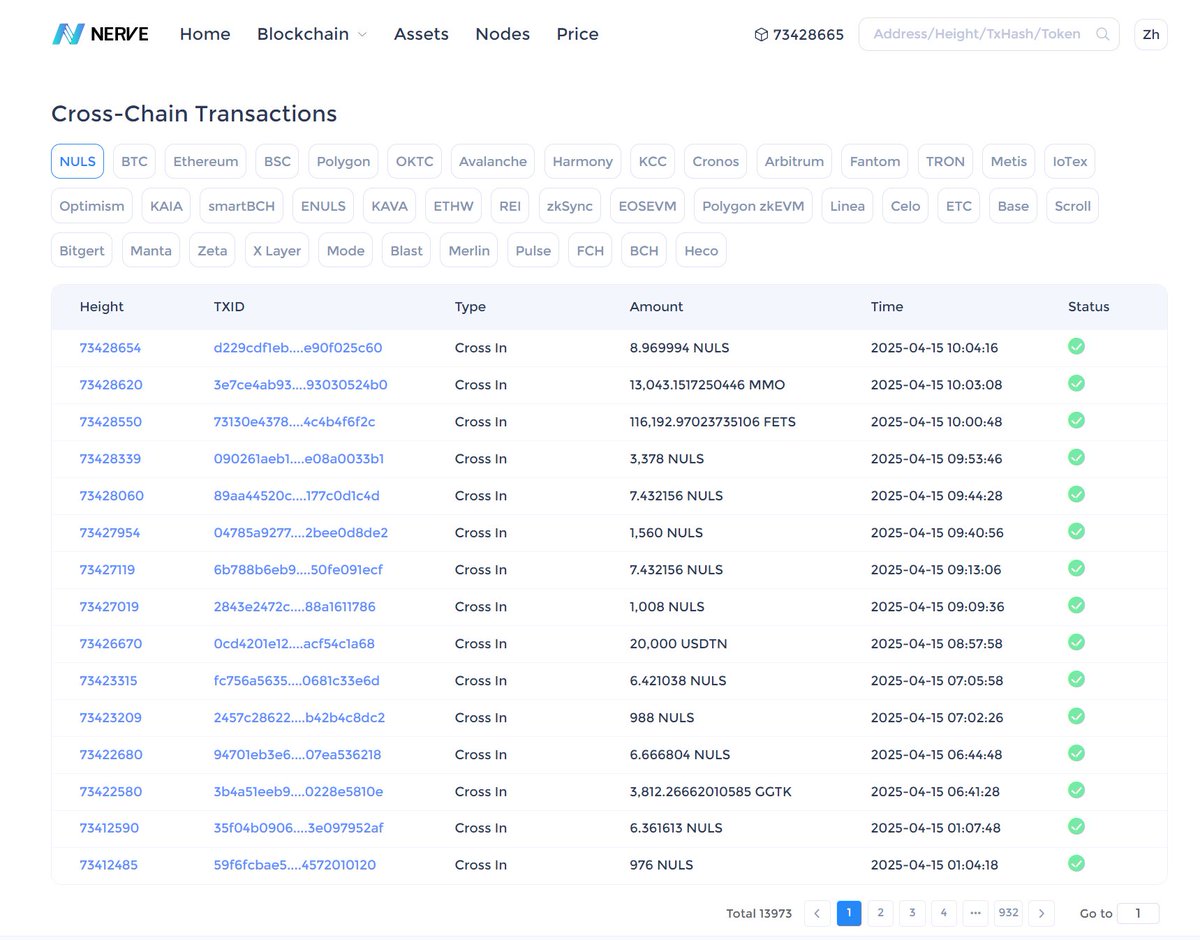
Task: Open the Price nav item
Action: [x=577, y=34]
